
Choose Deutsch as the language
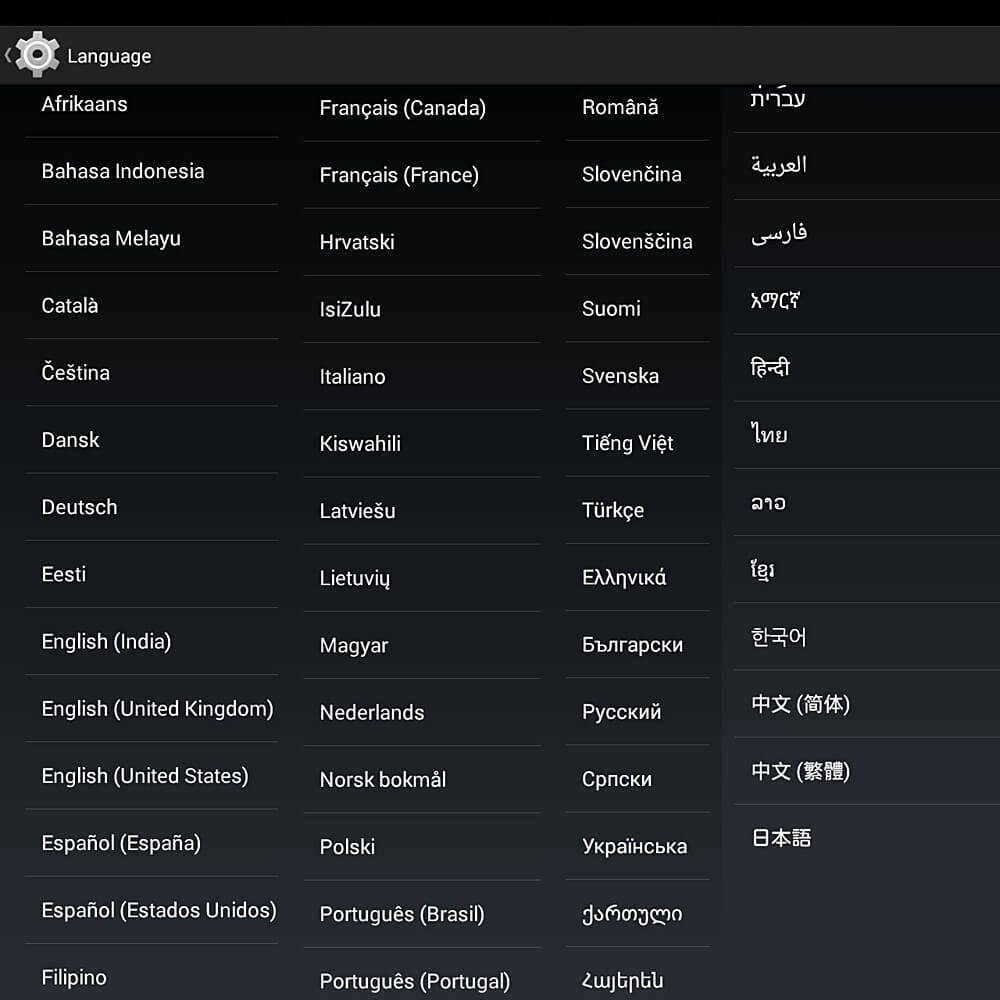click(151, 507)
